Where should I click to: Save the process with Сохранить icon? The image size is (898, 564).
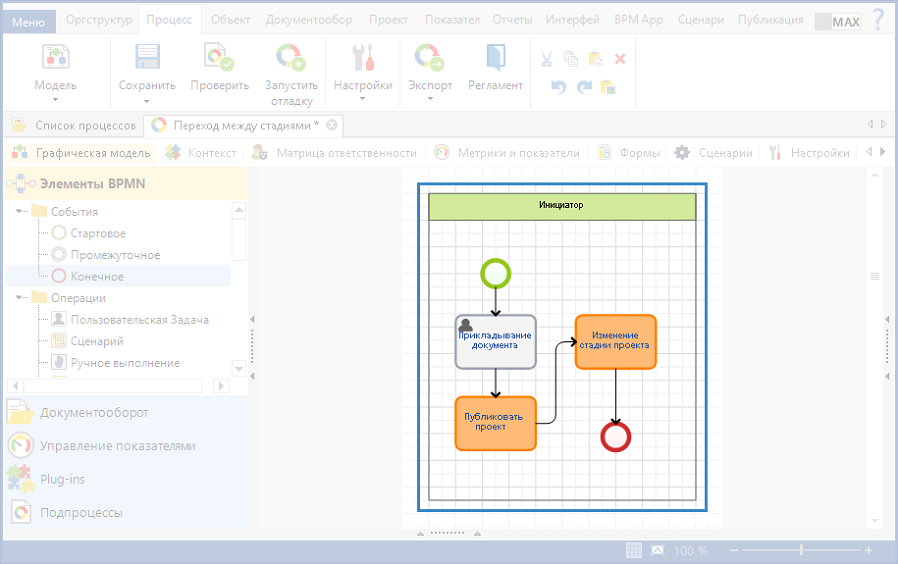(147, 57)
